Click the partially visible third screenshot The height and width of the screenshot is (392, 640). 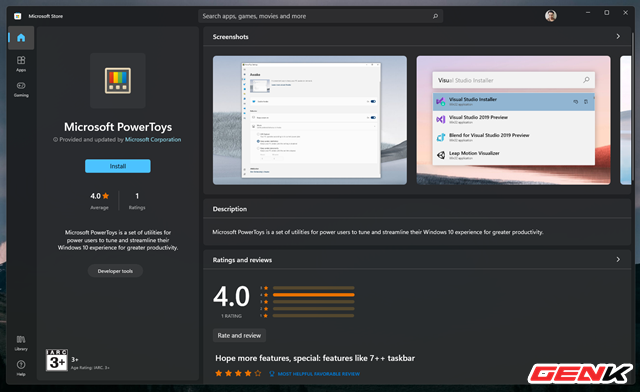click(625, 120)
